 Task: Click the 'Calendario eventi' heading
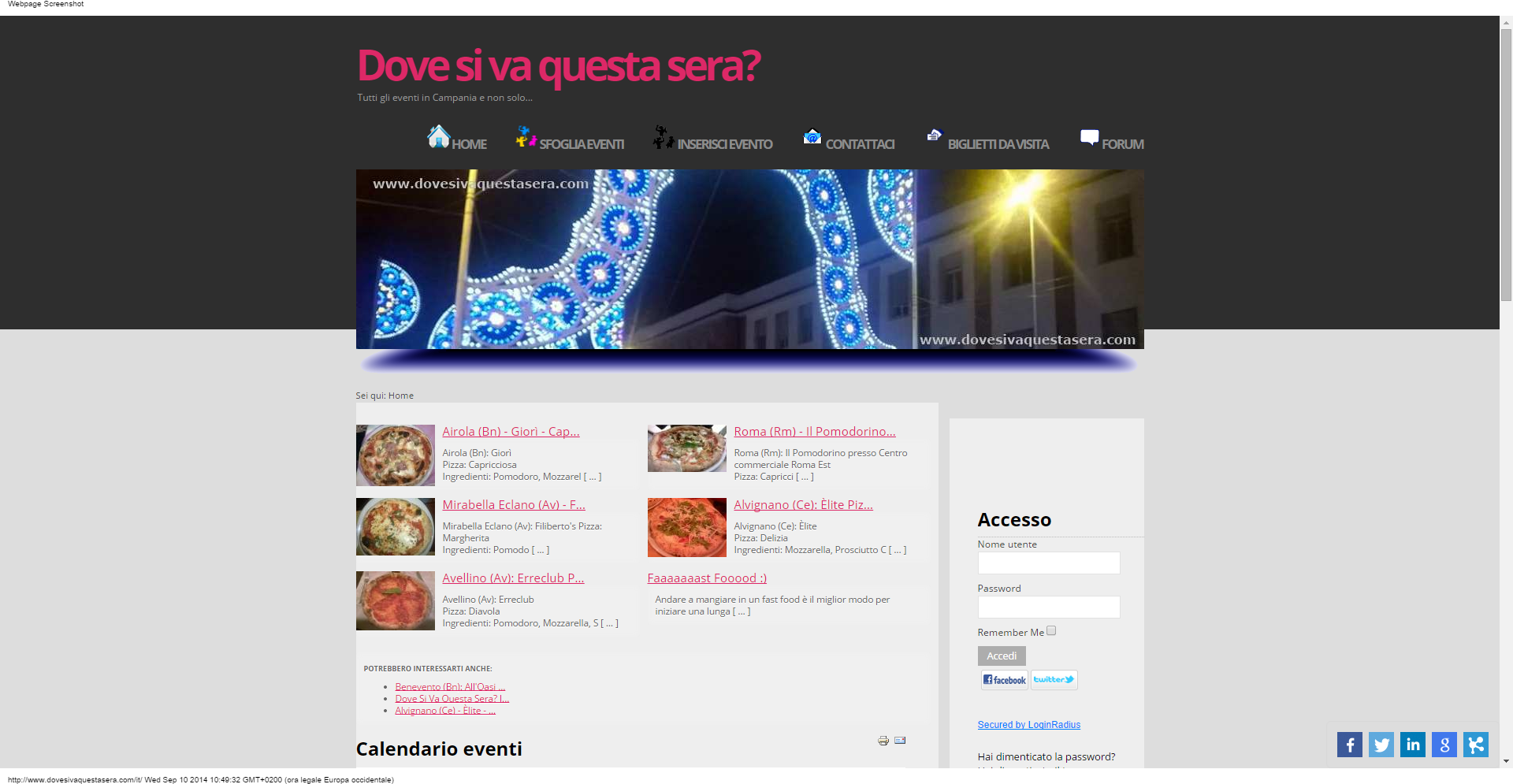(439, 749)
